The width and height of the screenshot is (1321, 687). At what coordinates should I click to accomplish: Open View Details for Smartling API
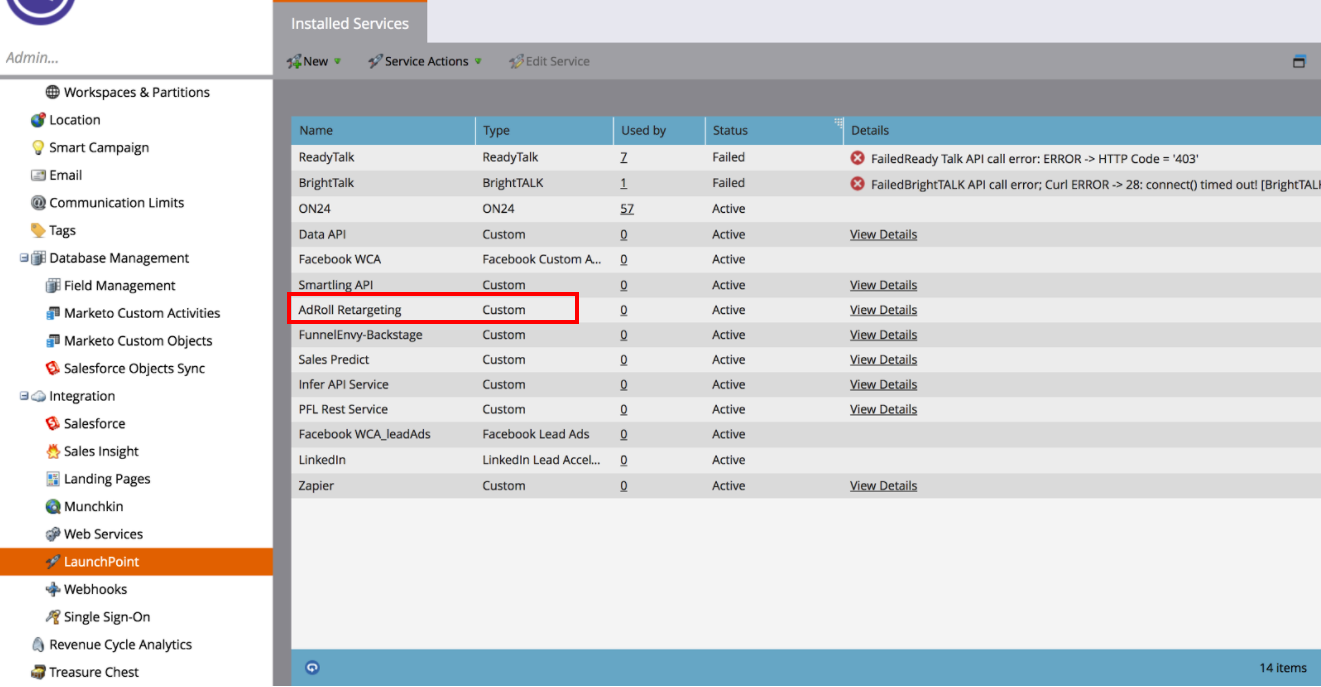[x=883, y=285]
